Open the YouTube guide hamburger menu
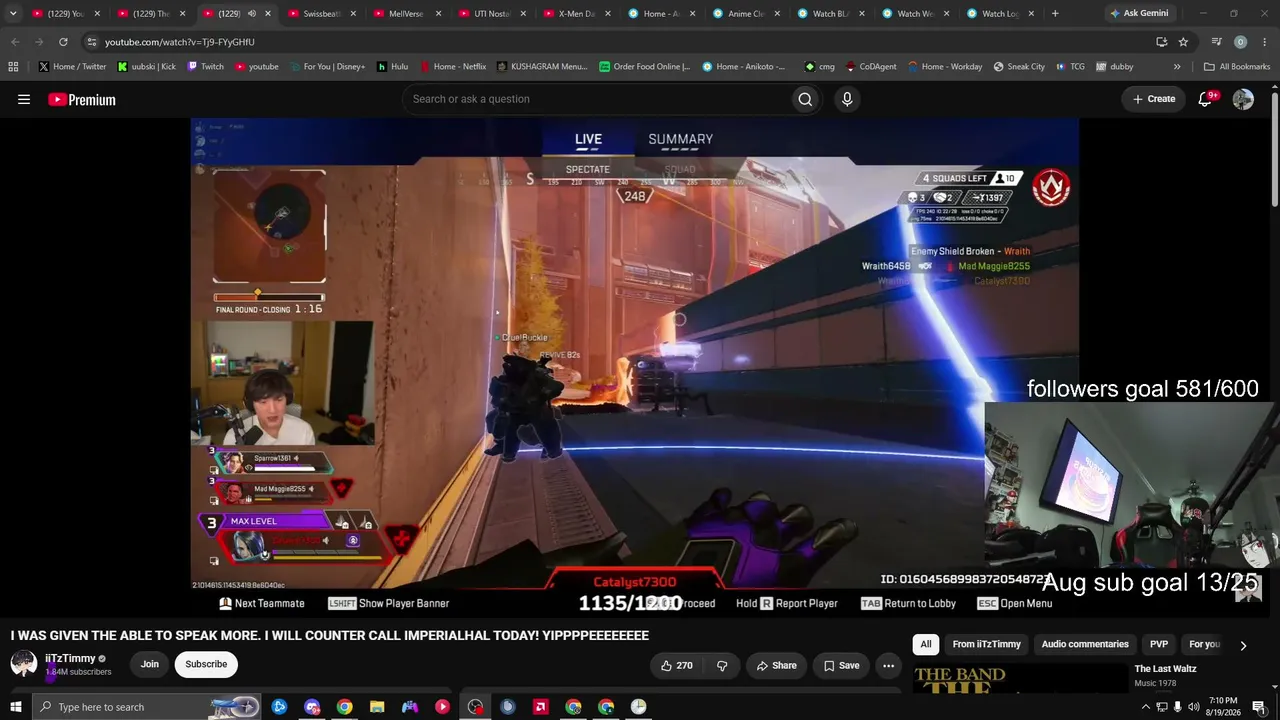Screen dimensions: 1280x720 [24, 99]
